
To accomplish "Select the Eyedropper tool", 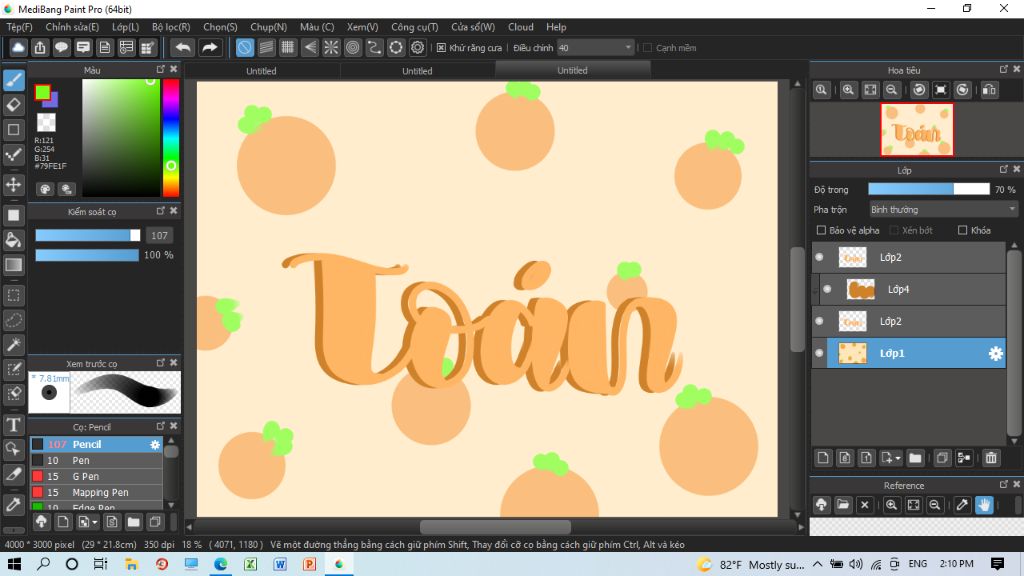I will [x=14, y=505].
